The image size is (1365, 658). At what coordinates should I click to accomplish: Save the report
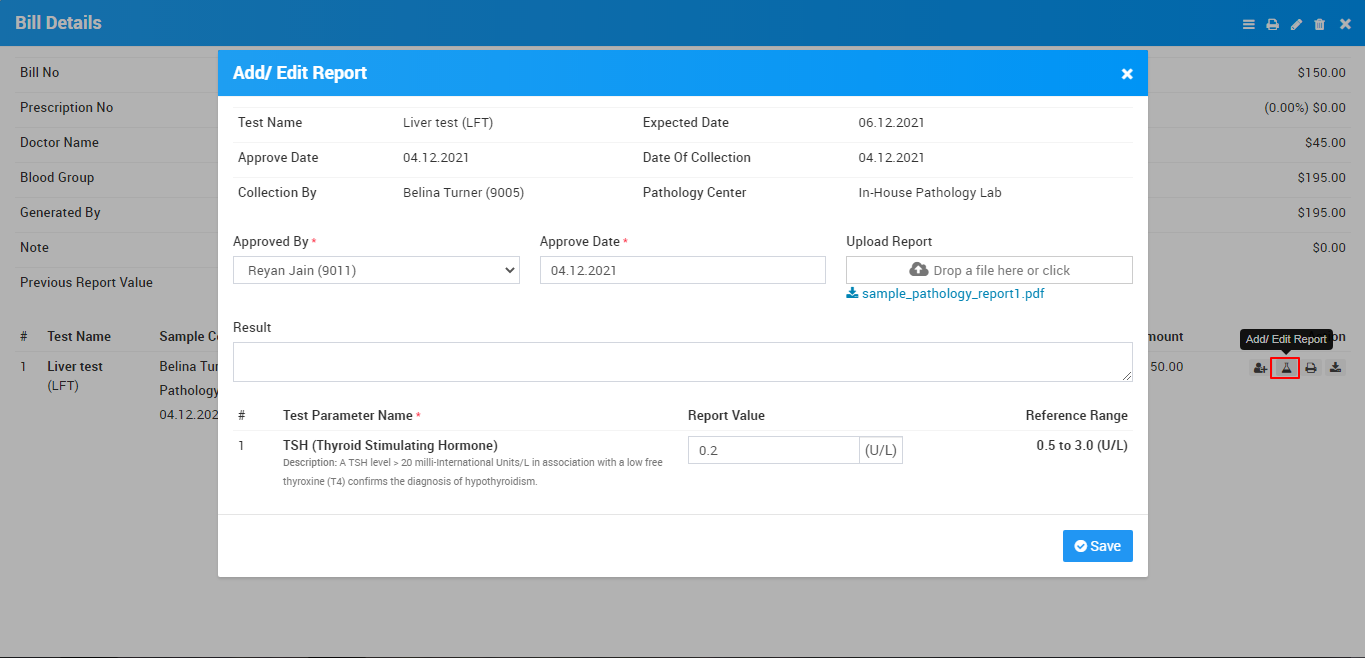(1097, 546)
